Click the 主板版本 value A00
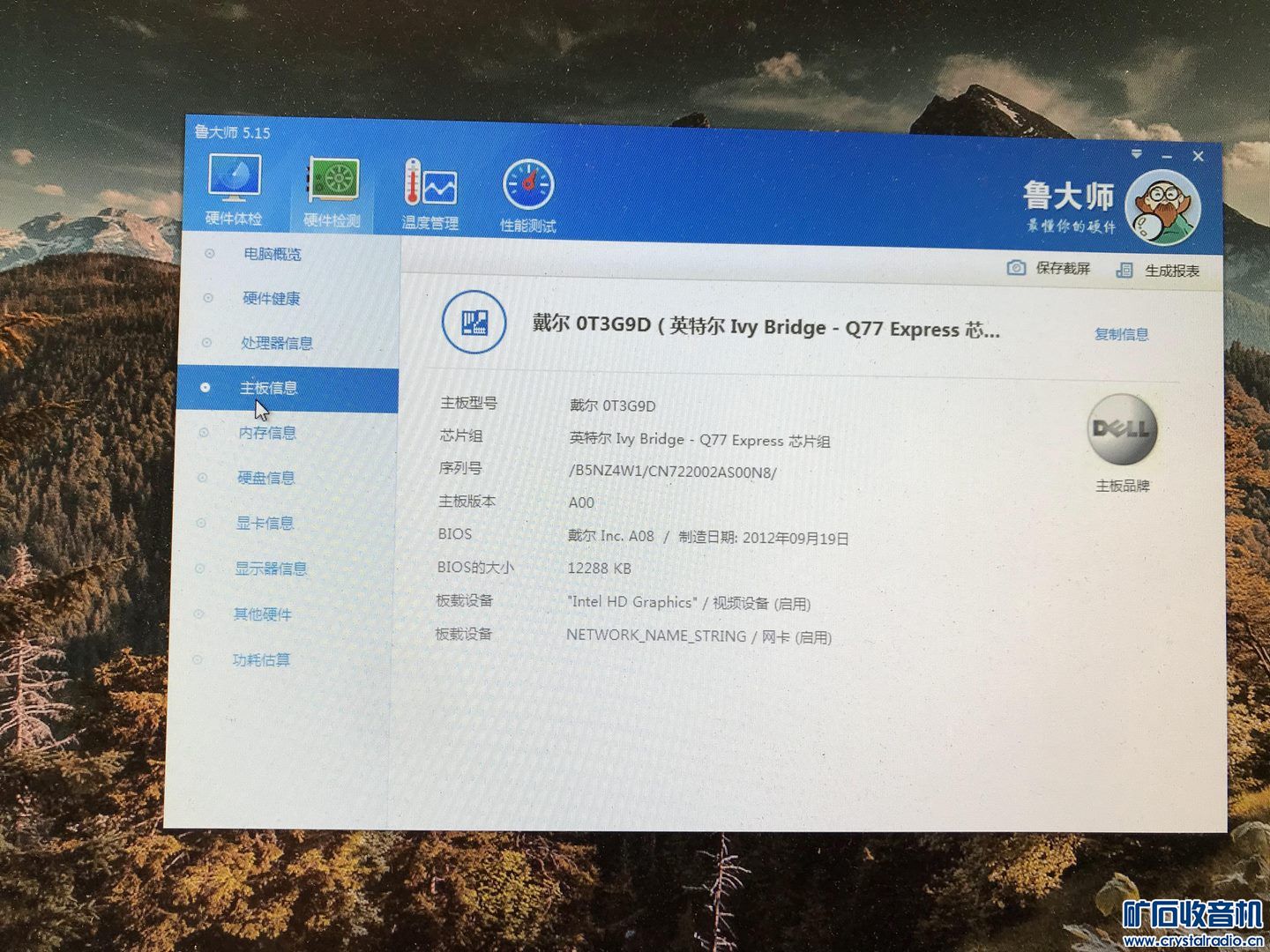Image resolution: width=1270 pixels, height=952 pixels. [x=581, y=502]
